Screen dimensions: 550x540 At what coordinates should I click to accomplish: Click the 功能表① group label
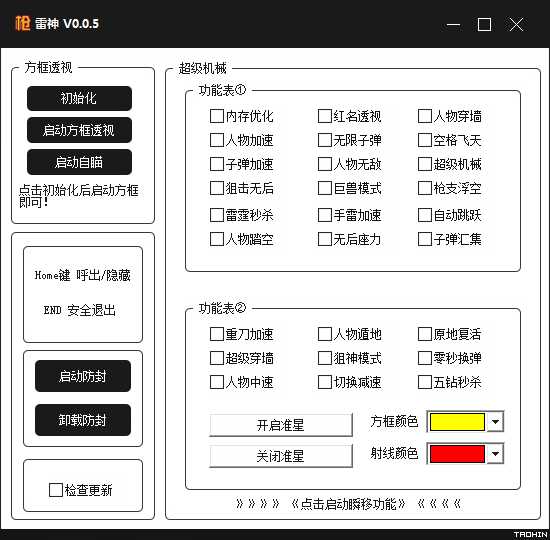coord(222,91)
